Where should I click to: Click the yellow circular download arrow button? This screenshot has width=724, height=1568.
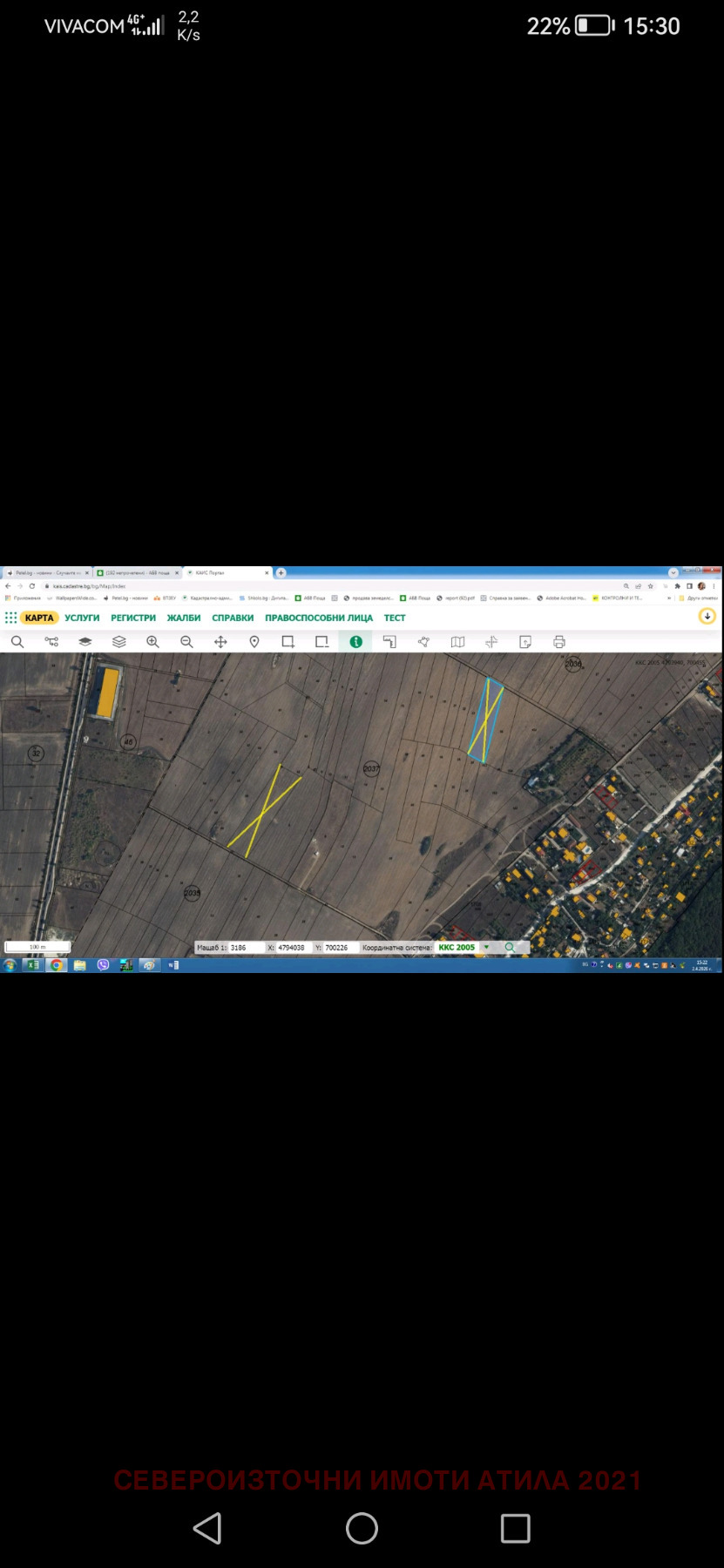pyautogui.click(x=707, y=617)
